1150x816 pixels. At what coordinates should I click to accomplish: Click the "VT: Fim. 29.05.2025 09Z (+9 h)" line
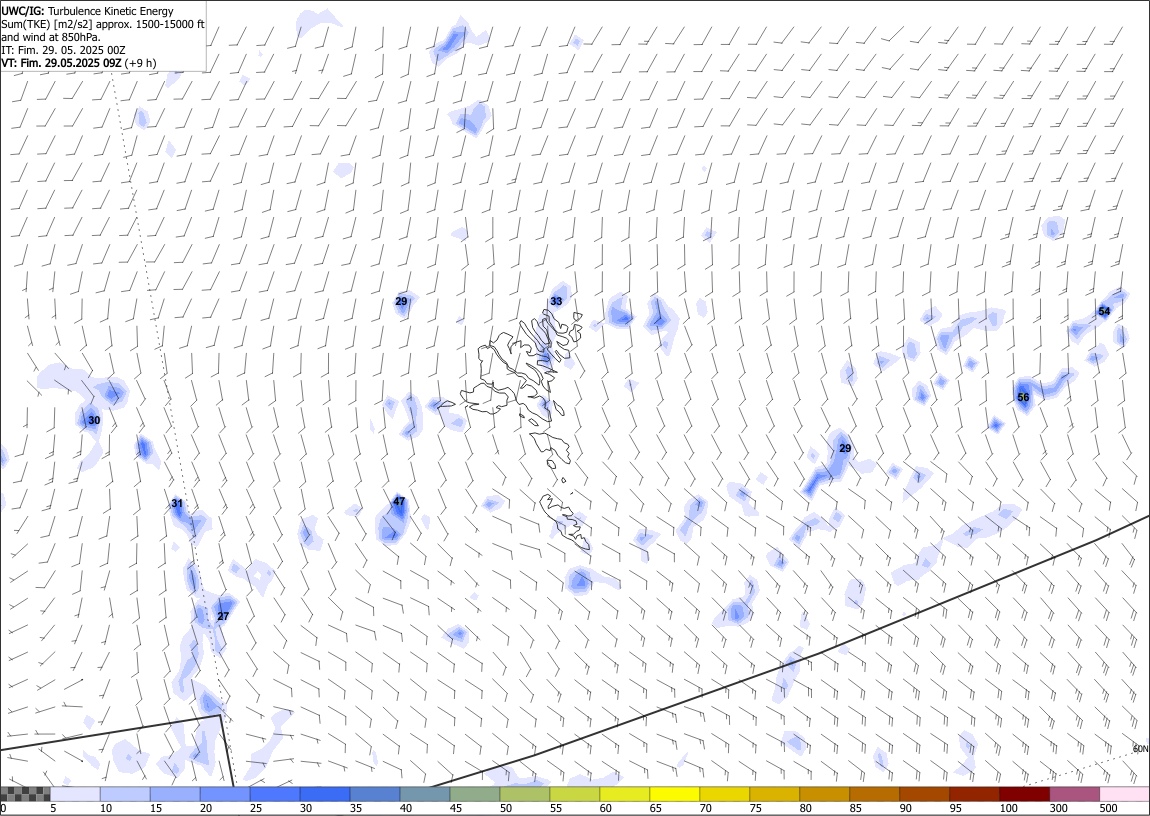pyautogui.click(x=78, y=63)
